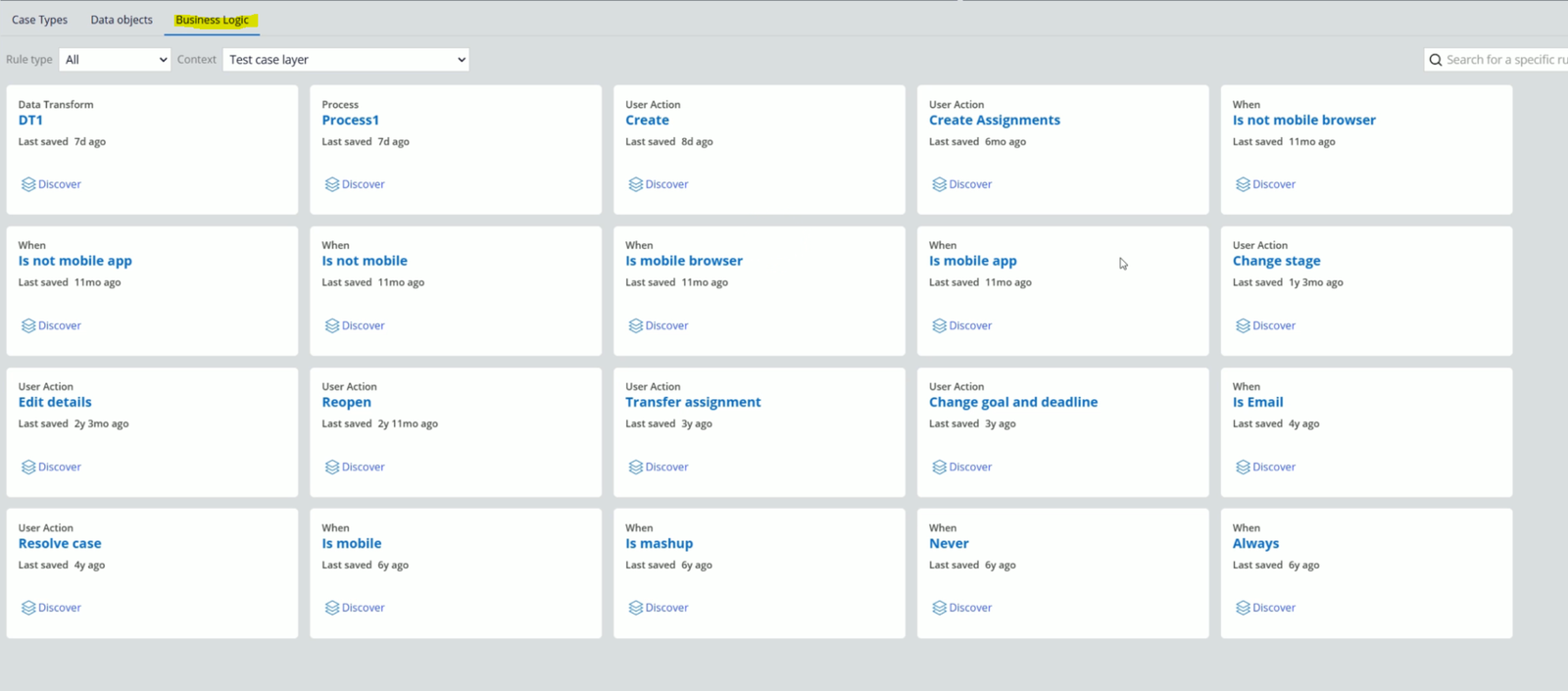Screen dimensions: 1568x691
Task: Click the Discover icon on the Is mashup card
Action: pyautogui.click(x=635, y=608)
